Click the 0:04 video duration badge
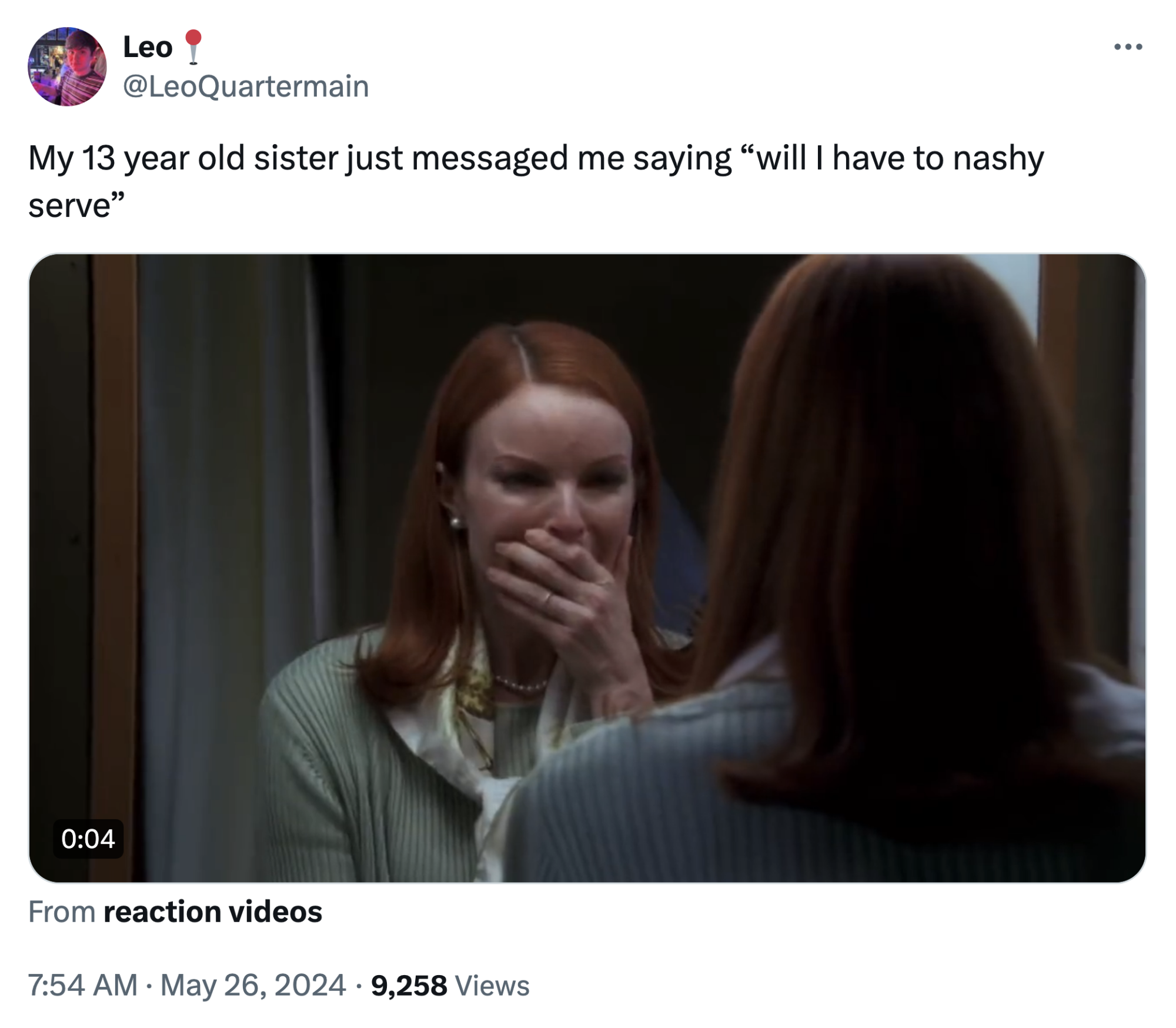 [88, 839]
